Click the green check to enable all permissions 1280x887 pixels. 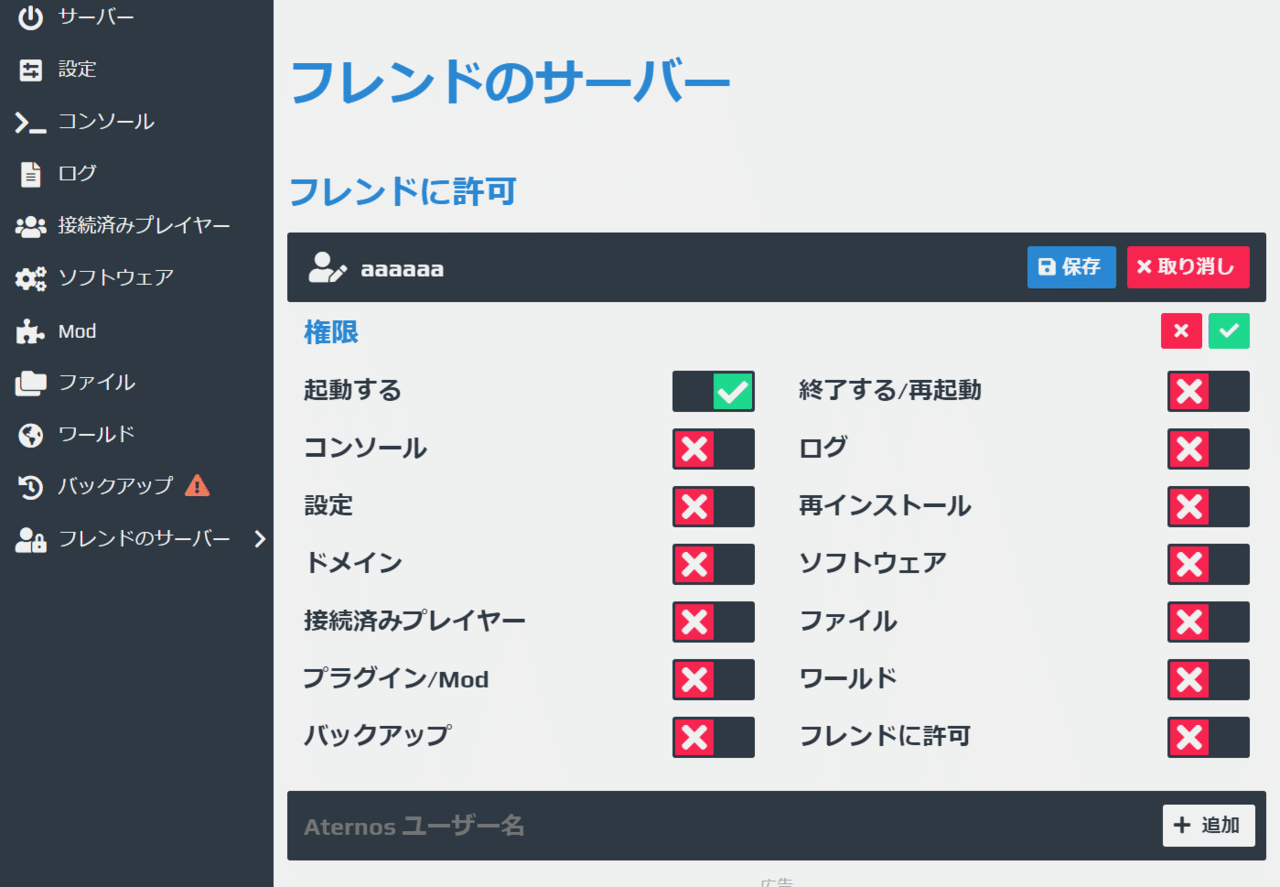pyautogui.click(x=1229, y=330)
